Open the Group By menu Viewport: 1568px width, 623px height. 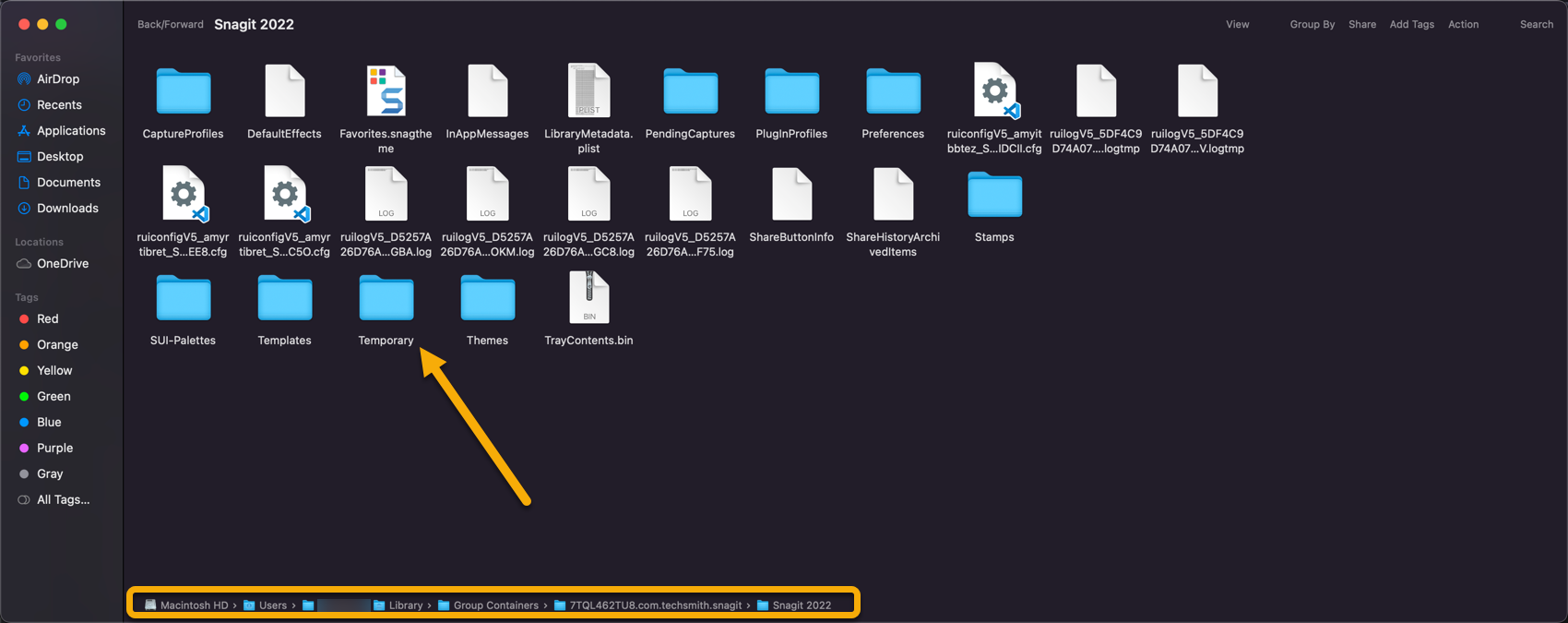pyautogui.click(x=1313, y=25)
